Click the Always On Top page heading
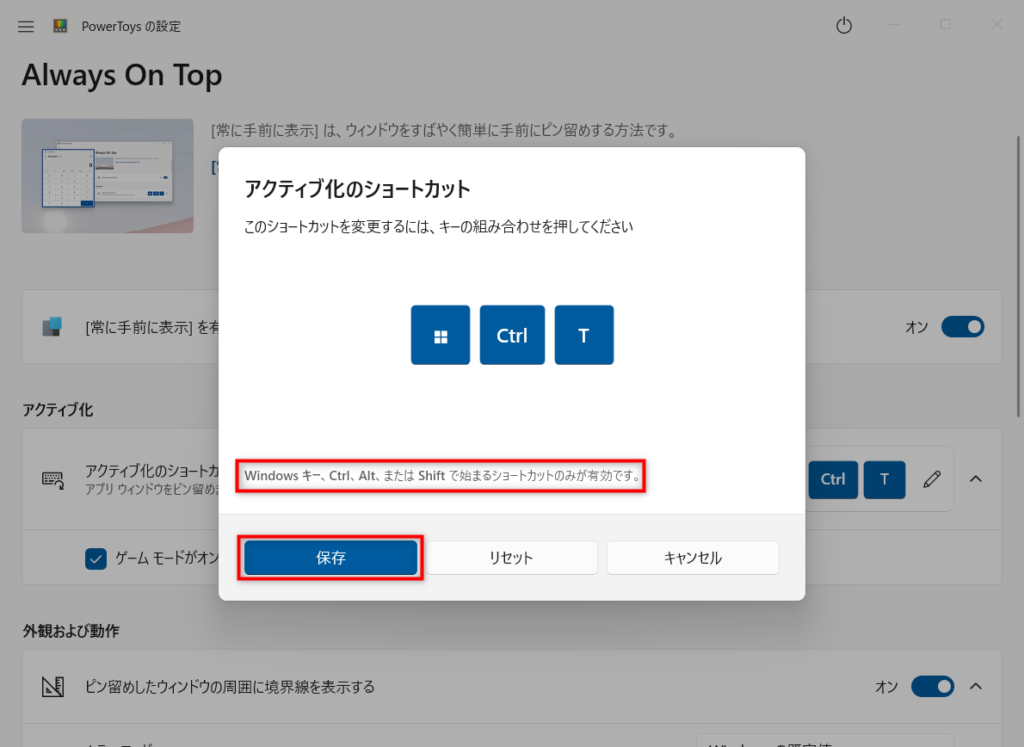1024x747 pixels. 122,76
